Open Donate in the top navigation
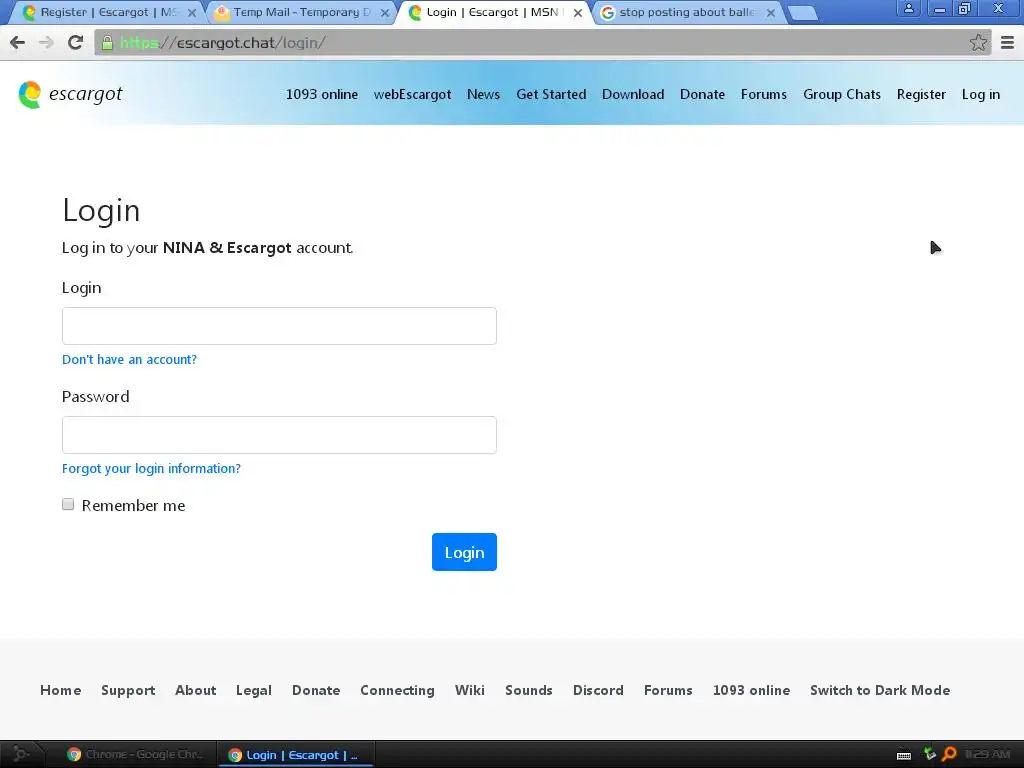The image size is (1024, 768). pyautogui.click(x=702, y=95)
